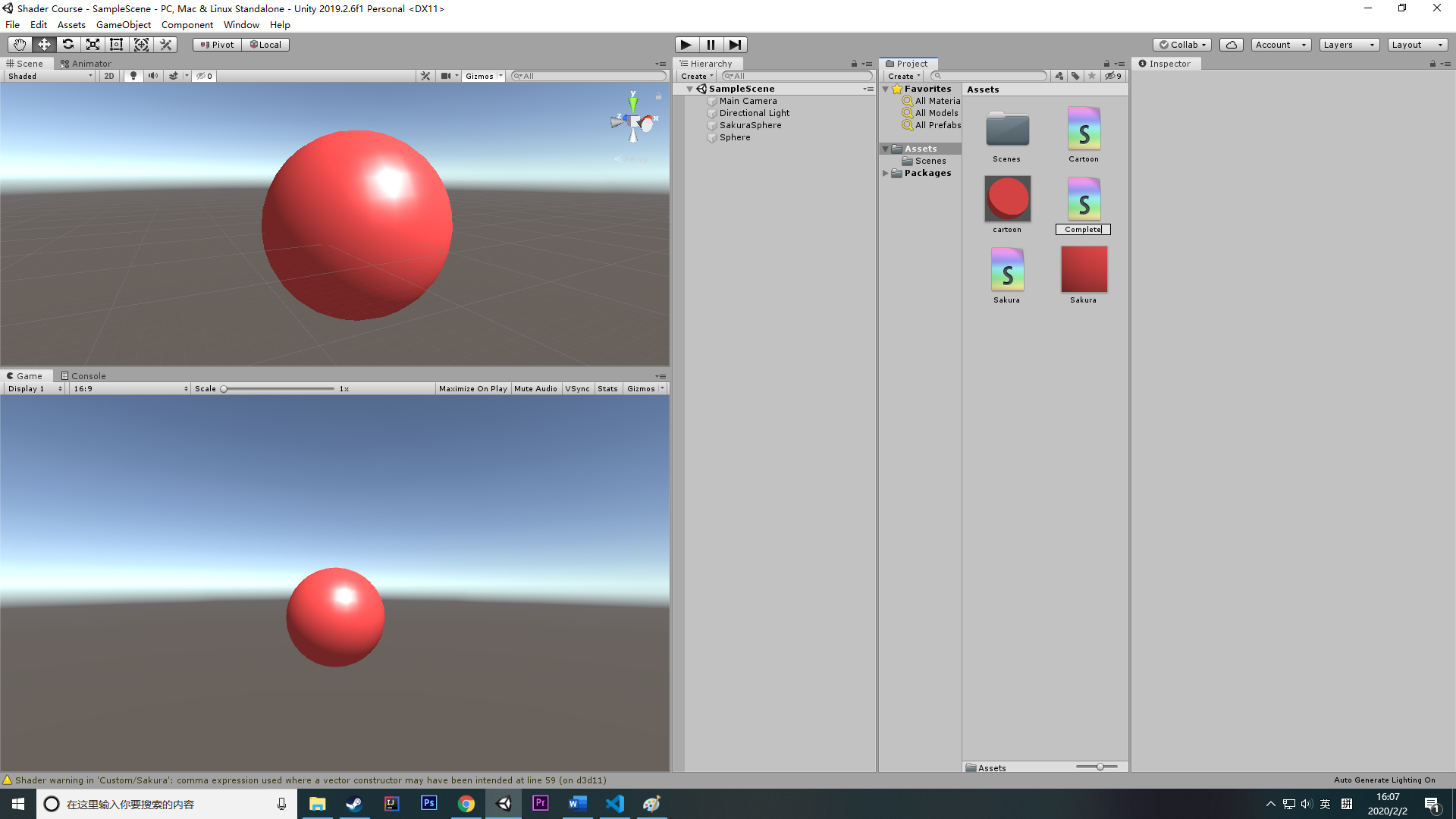Image resolution: width=1456 pixels, height=819 pixels.
Task: Select Directional Light in Hierarchy
Action: coord(754,113)
